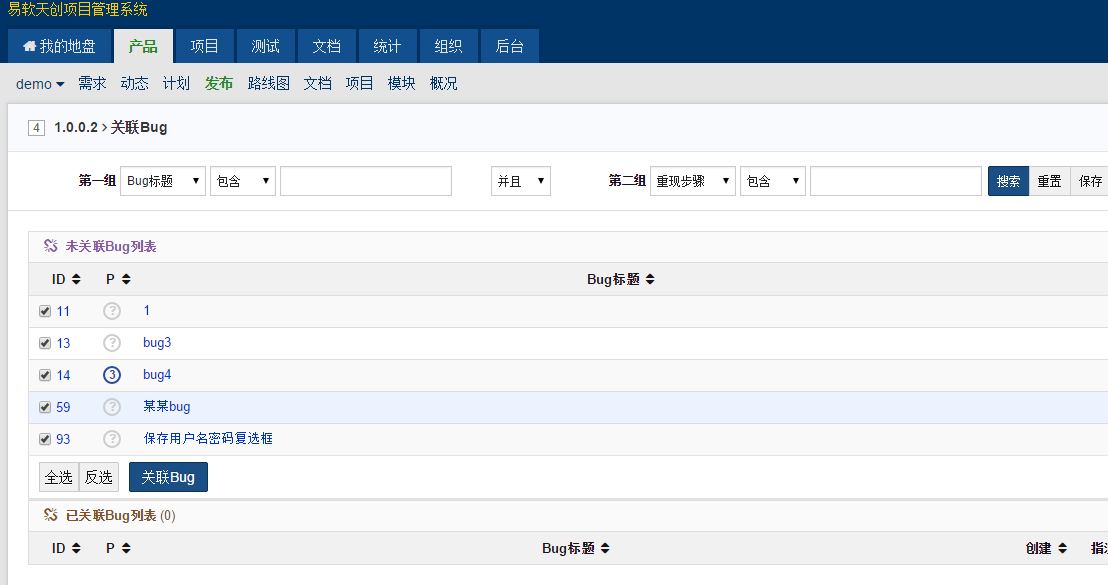
Task: Sort unlinked bugs by ID column
Action: point(66,279)
